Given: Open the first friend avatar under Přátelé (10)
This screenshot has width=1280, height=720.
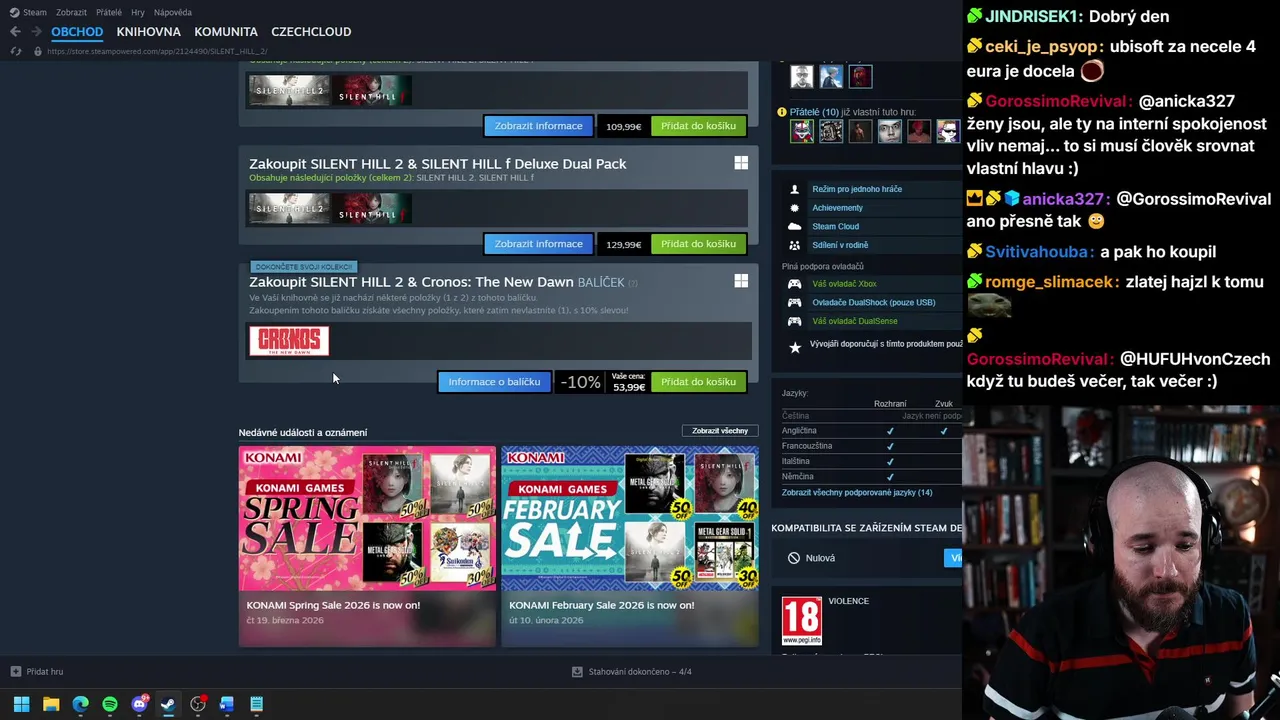Looking at the screenshot, I should (802, 131).
